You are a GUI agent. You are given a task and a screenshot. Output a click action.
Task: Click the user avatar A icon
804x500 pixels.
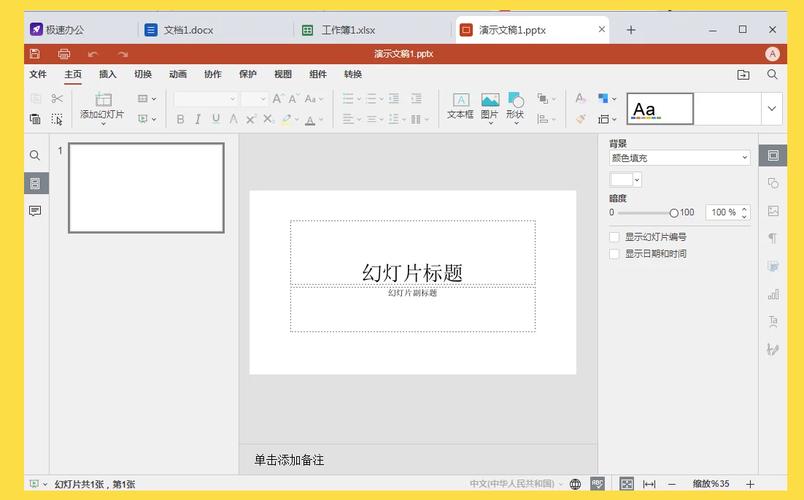point(772,54)
